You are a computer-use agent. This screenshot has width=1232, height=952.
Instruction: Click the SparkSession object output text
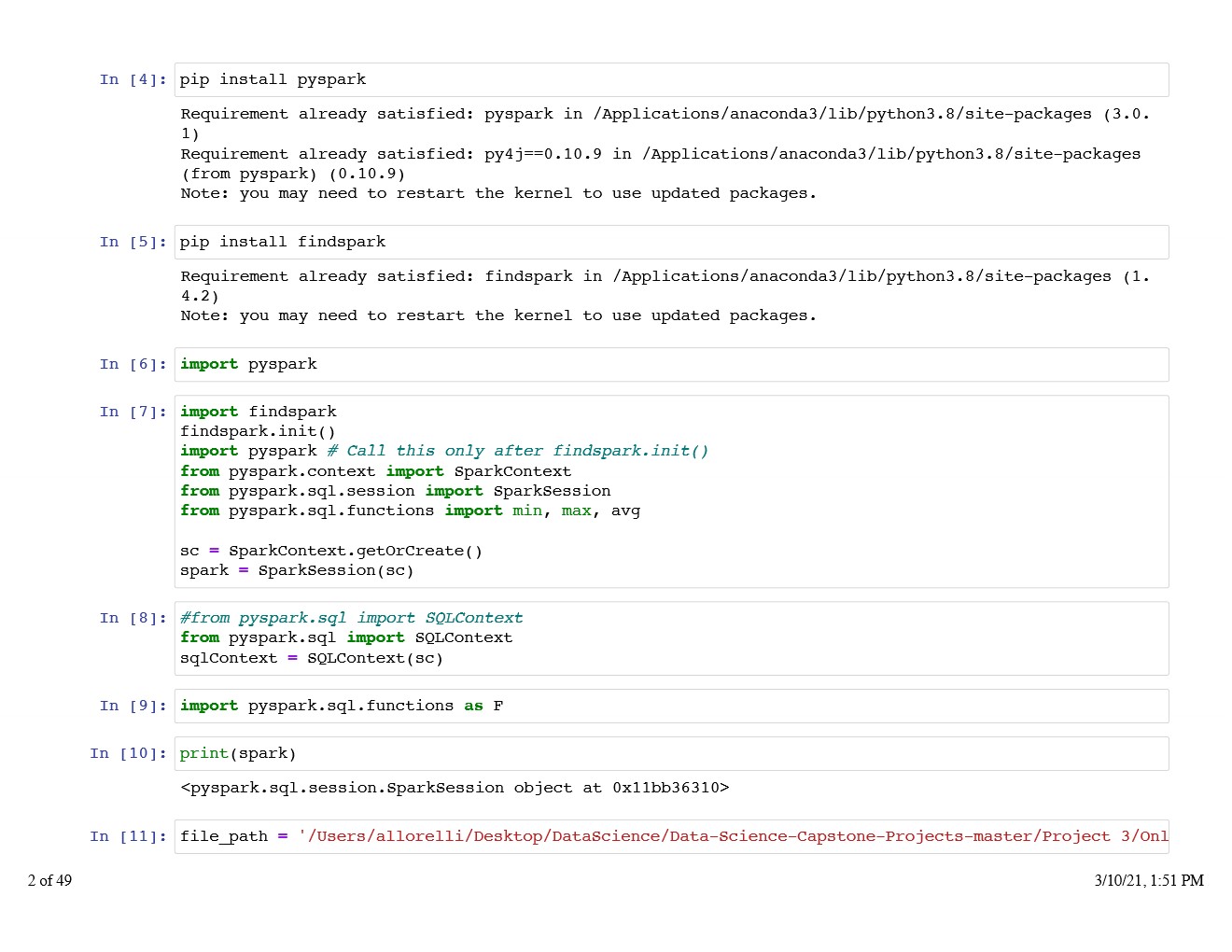[455, 788]
